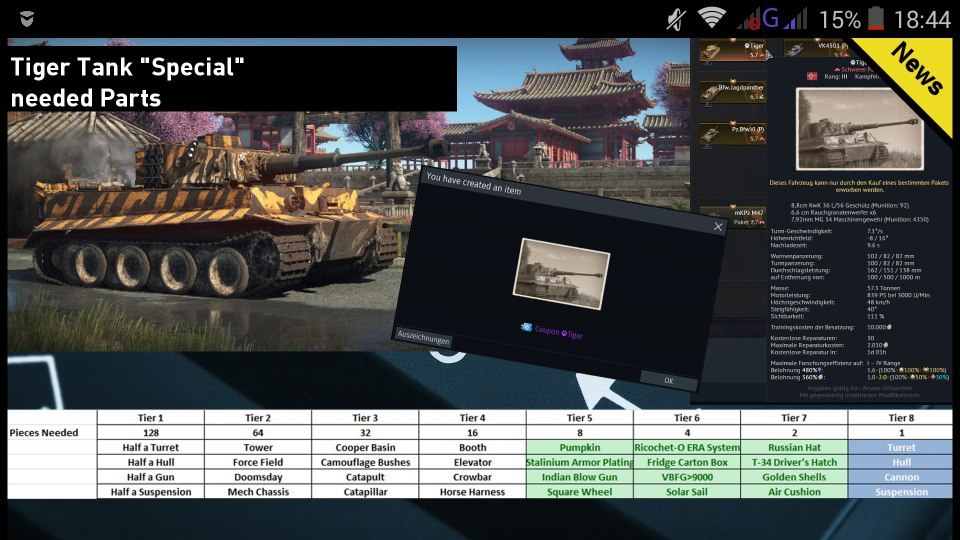Viewport: 960px width, 540px height.
Task: Click the 'Half a Suspension' cell
Action: 151,492
